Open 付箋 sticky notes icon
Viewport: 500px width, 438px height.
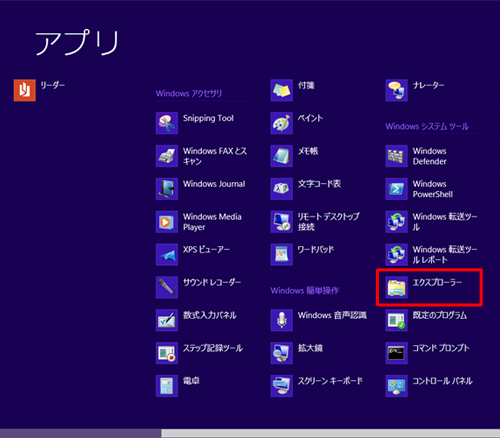point(282,90)
